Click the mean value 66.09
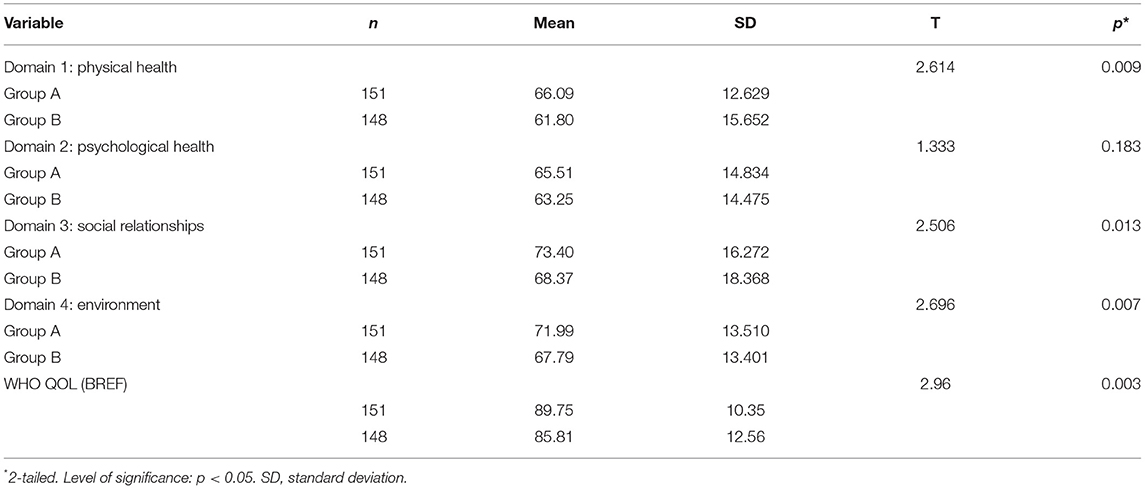Screen dimensions: 1145x489 click(554, 95)
